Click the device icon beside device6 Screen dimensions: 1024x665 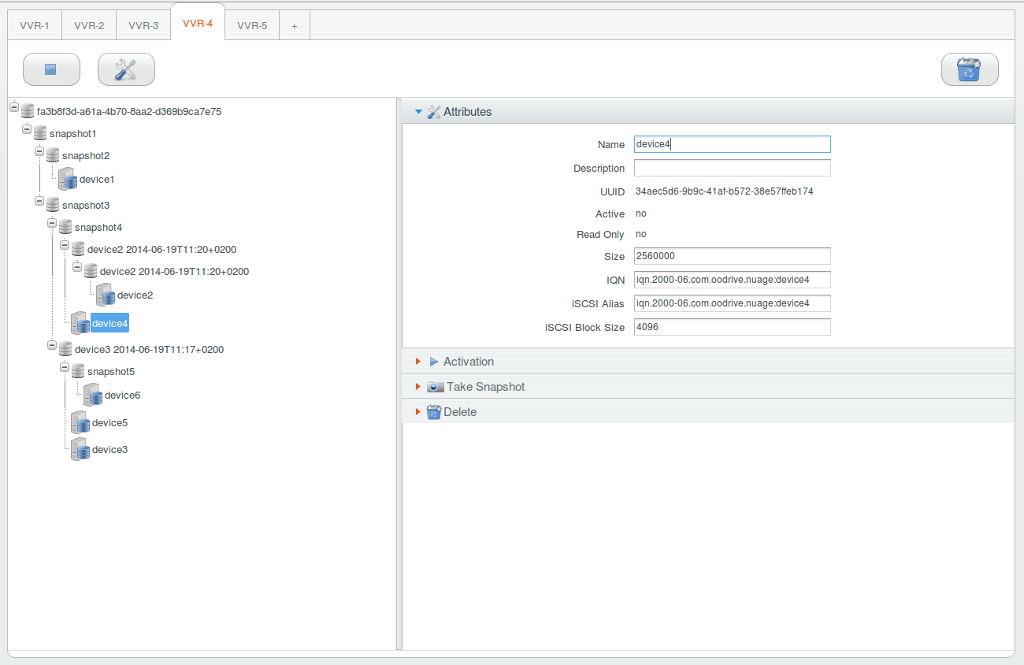[92, 395]
